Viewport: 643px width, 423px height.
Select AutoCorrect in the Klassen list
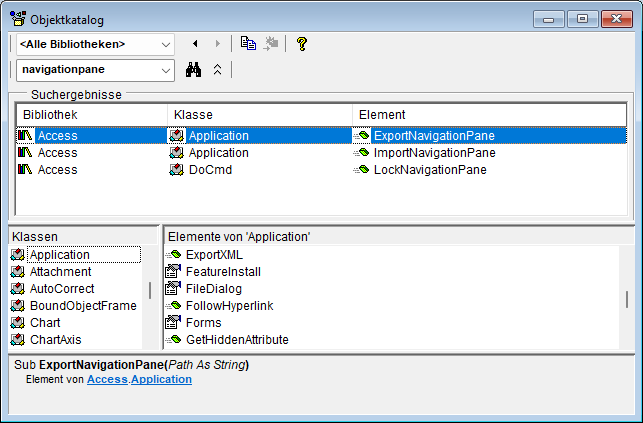pyautogui.click(x=62, y=289)
